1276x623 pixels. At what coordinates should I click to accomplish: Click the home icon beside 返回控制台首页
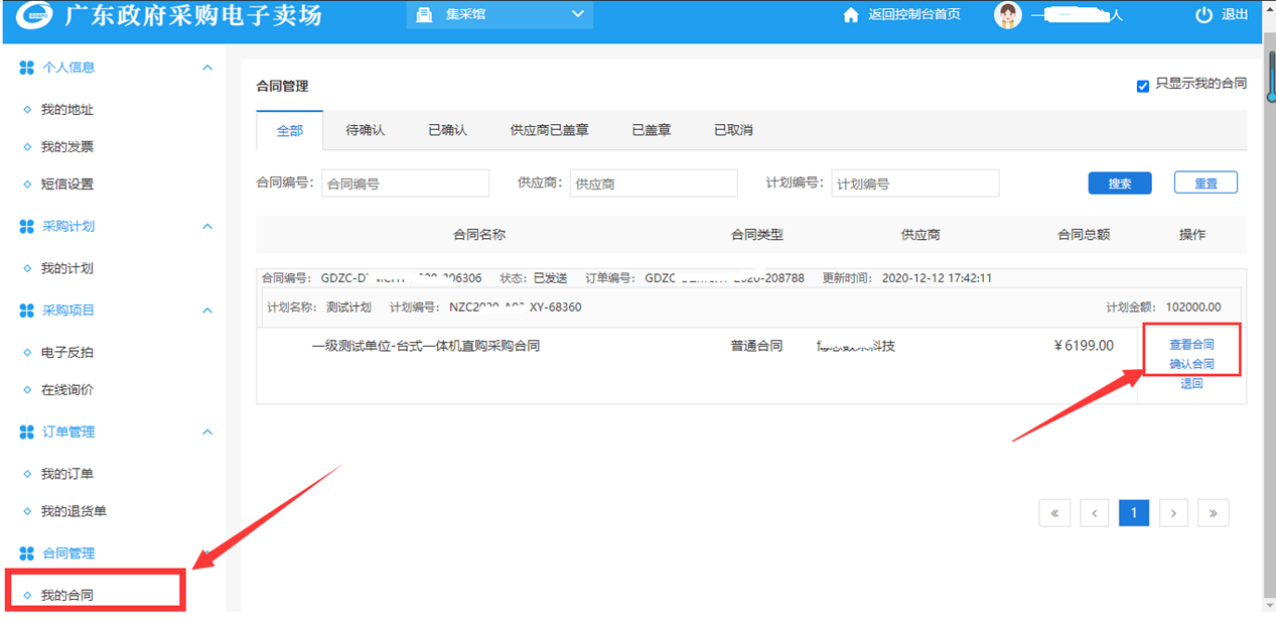point(851,15)
